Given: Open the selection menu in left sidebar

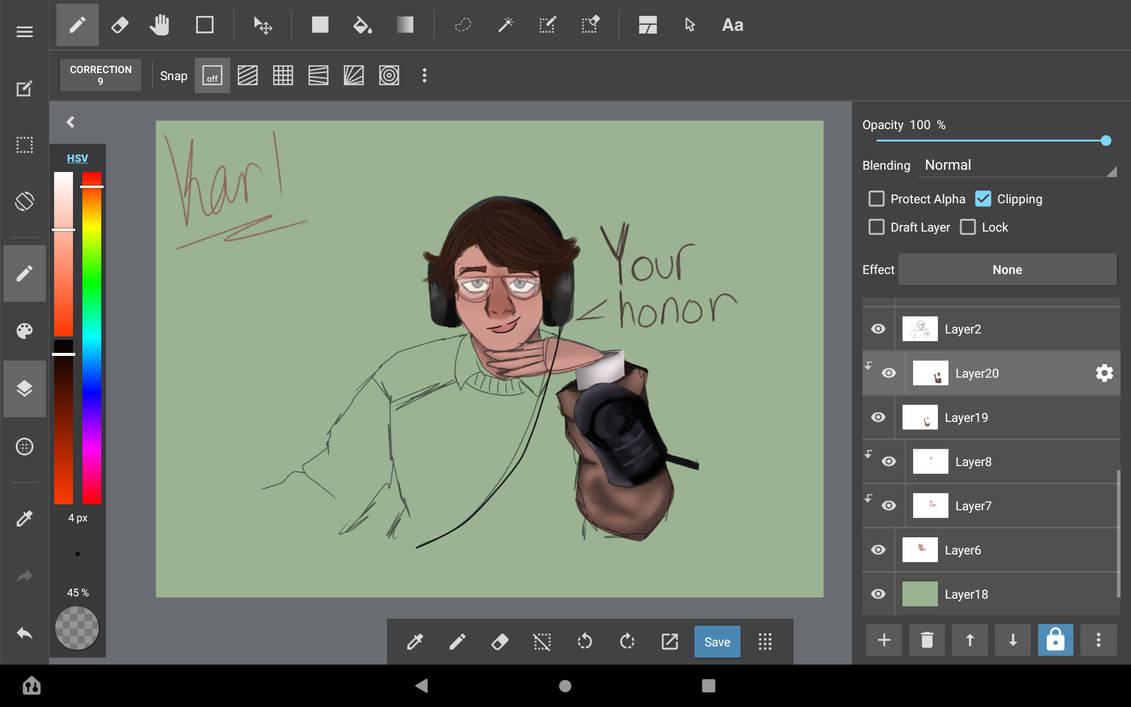Looking at the screenshot, I should (x=25, y=145).
